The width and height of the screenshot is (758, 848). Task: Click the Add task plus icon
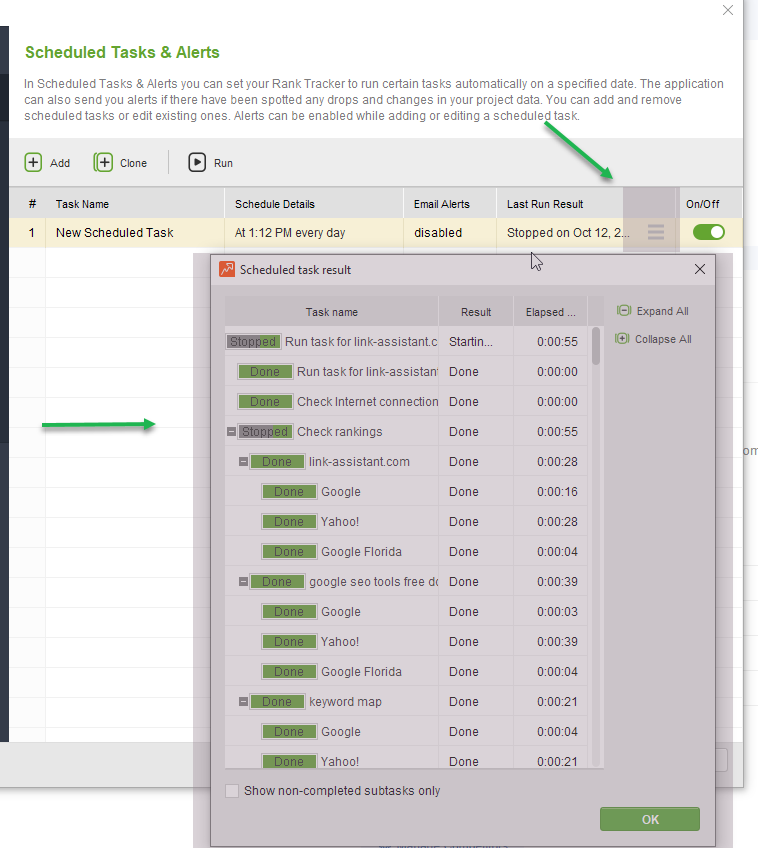tap(33, 163)
